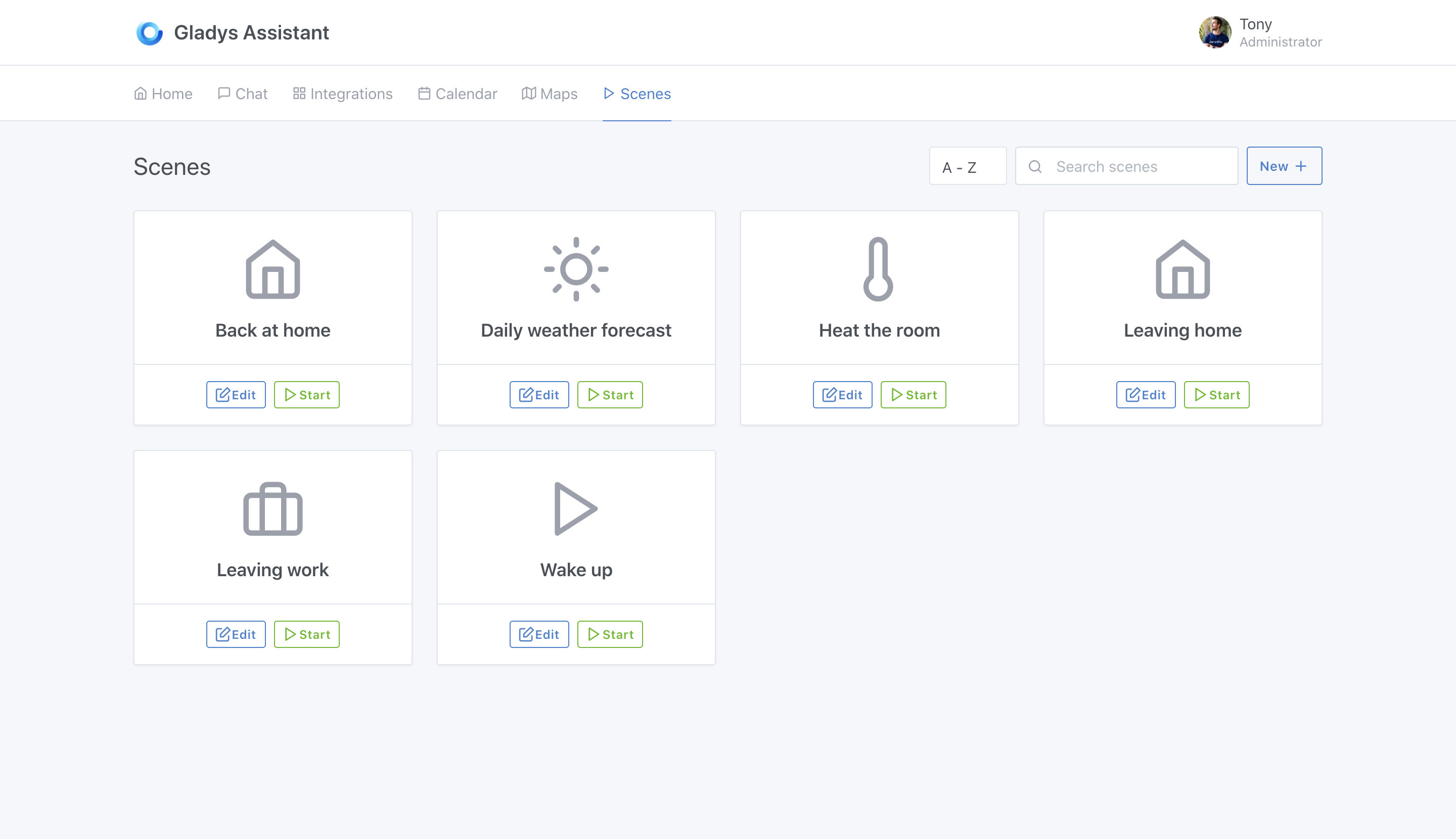Viewport: 1456px width, 839px height.
Task: Start the Daily weather forecast scene
Action: click(x=610, y=394)
